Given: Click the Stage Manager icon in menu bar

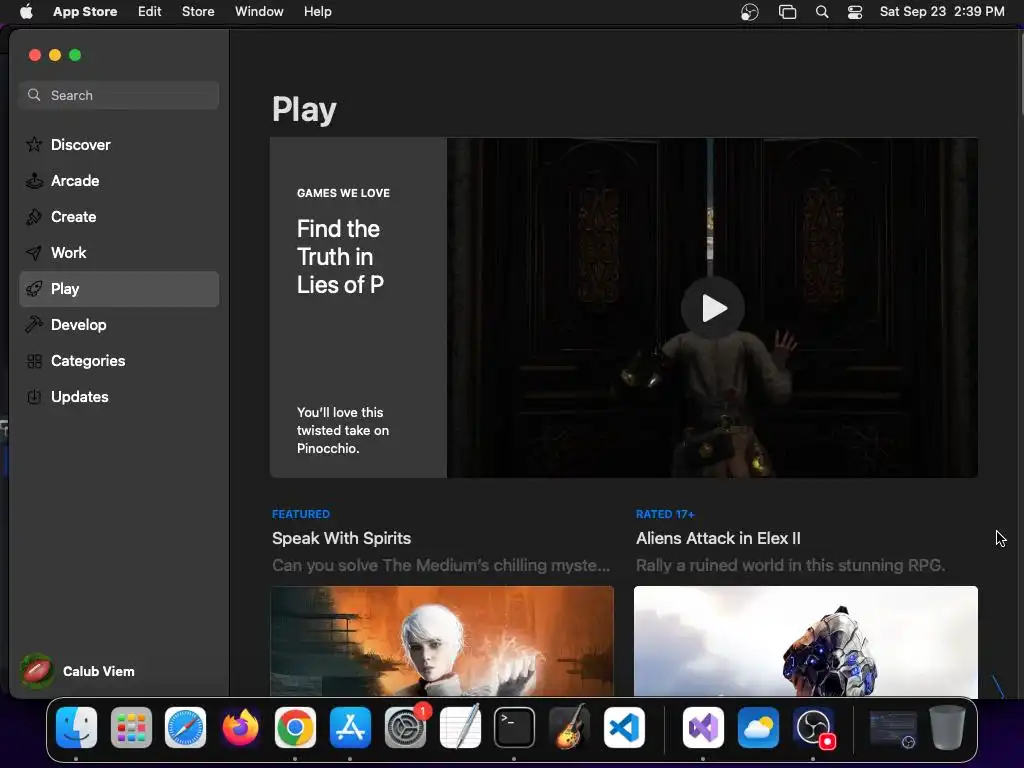Looking at the screenshot, I should 788,12.
